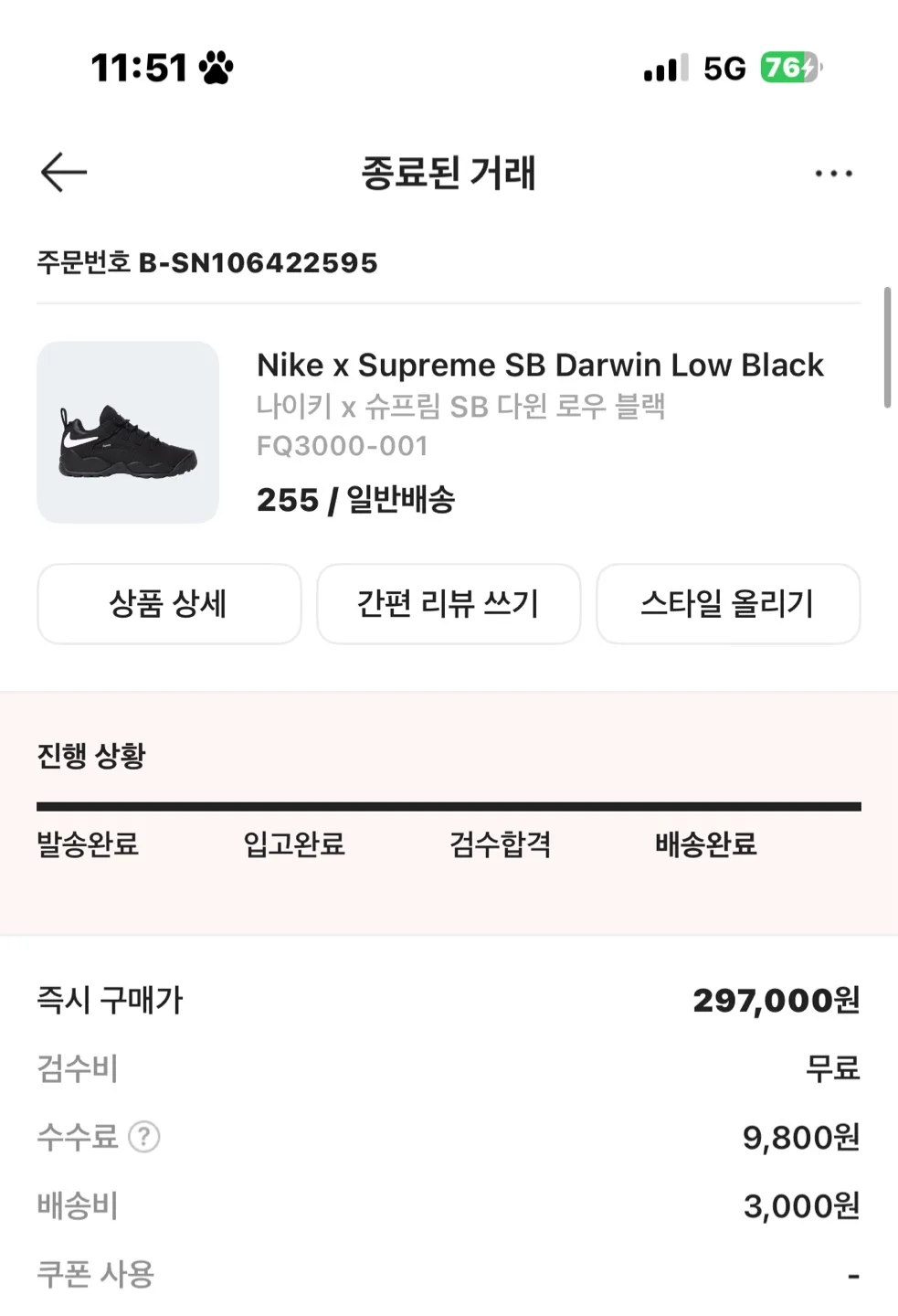Tap order number B-SN106422595
The width and height of the screenshot is (898, 1316).
tap(258, 263)
